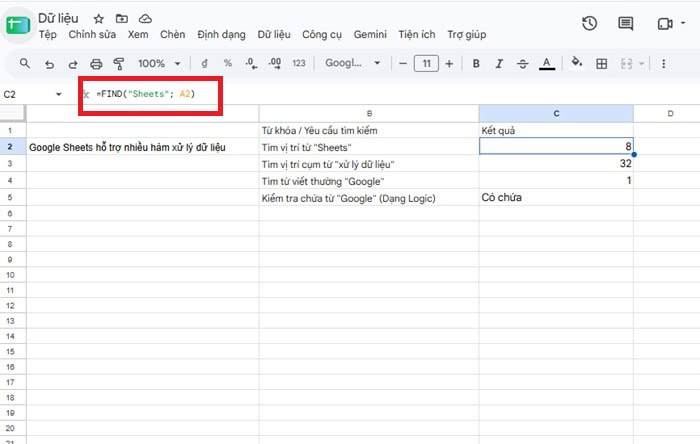
Task: Open the Tệp menu
Action: (48, 35)
